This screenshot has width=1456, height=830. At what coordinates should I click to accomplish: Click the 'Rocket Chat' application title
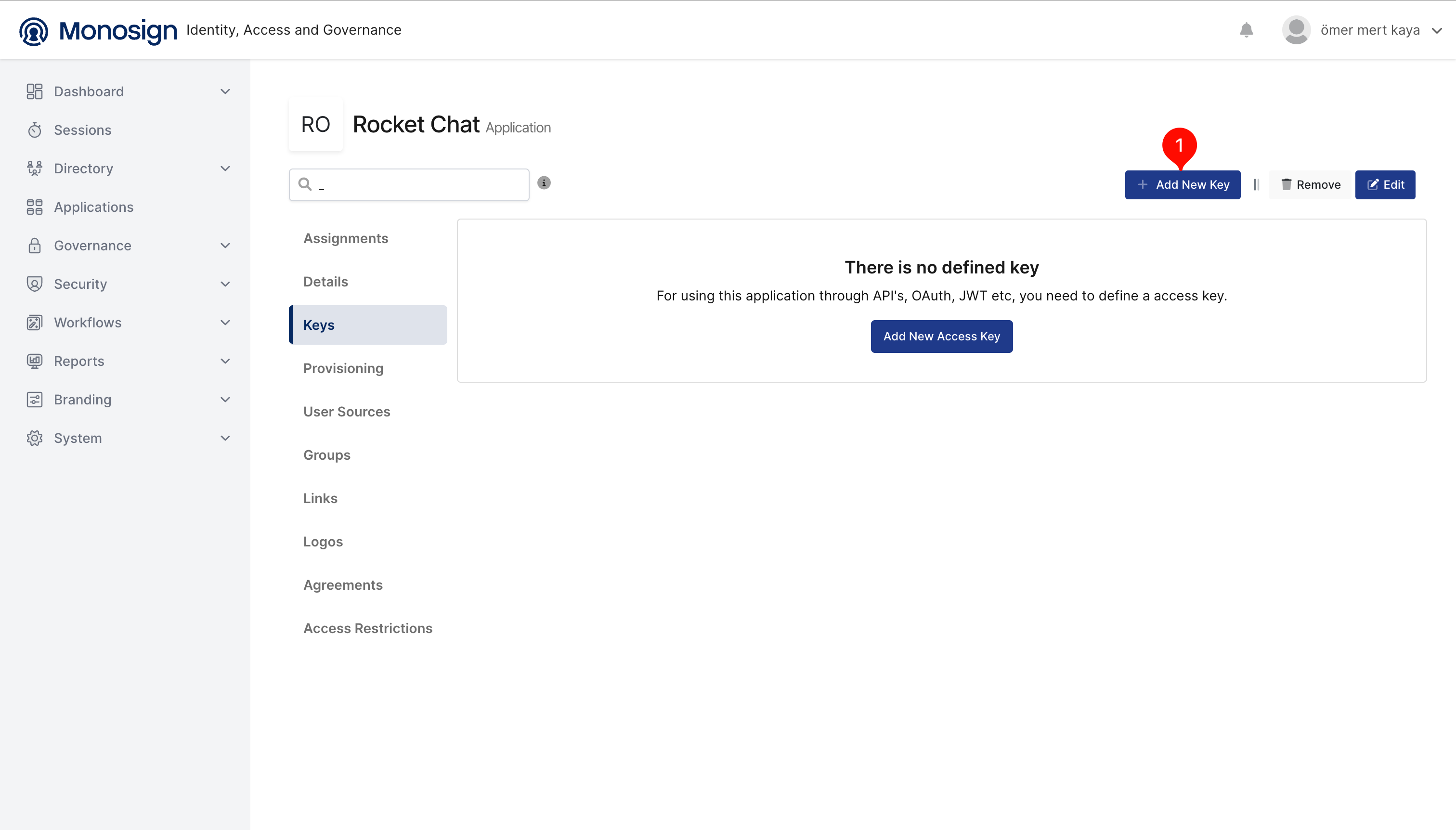click(x=416, y=124)
